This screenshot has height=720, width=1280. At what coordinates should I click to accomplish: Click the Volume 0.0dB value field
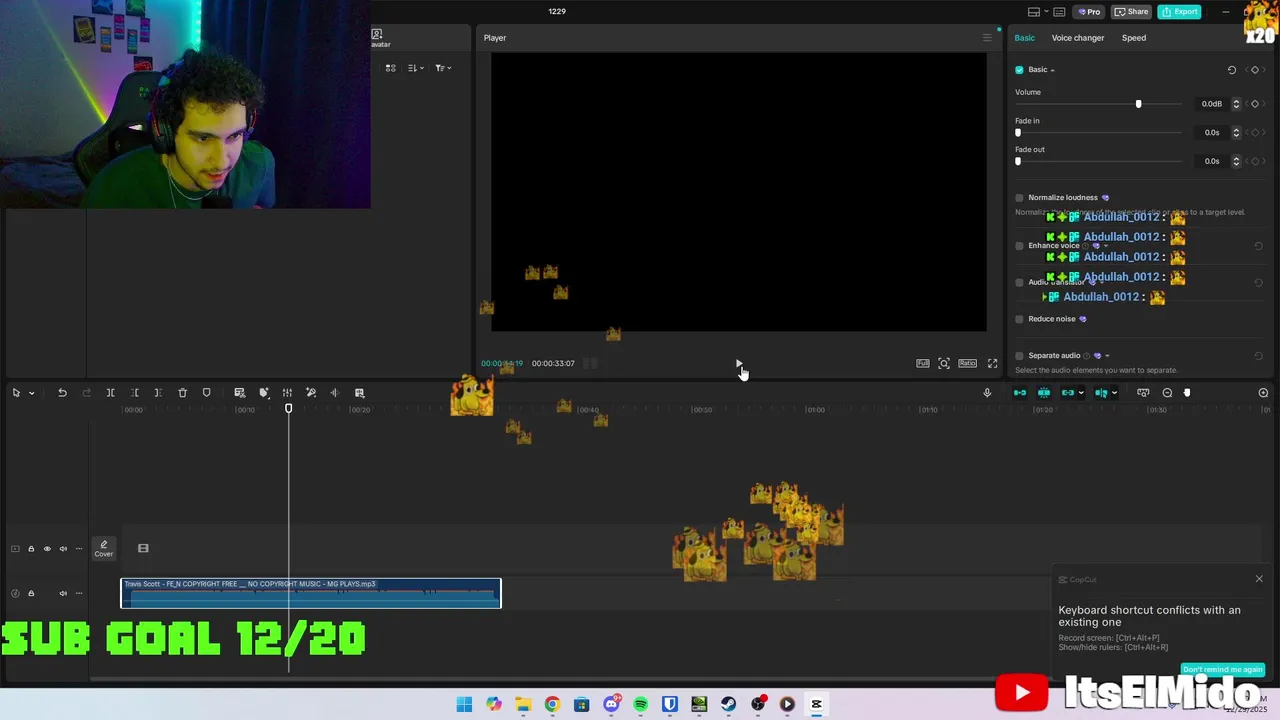[1212, 104]
